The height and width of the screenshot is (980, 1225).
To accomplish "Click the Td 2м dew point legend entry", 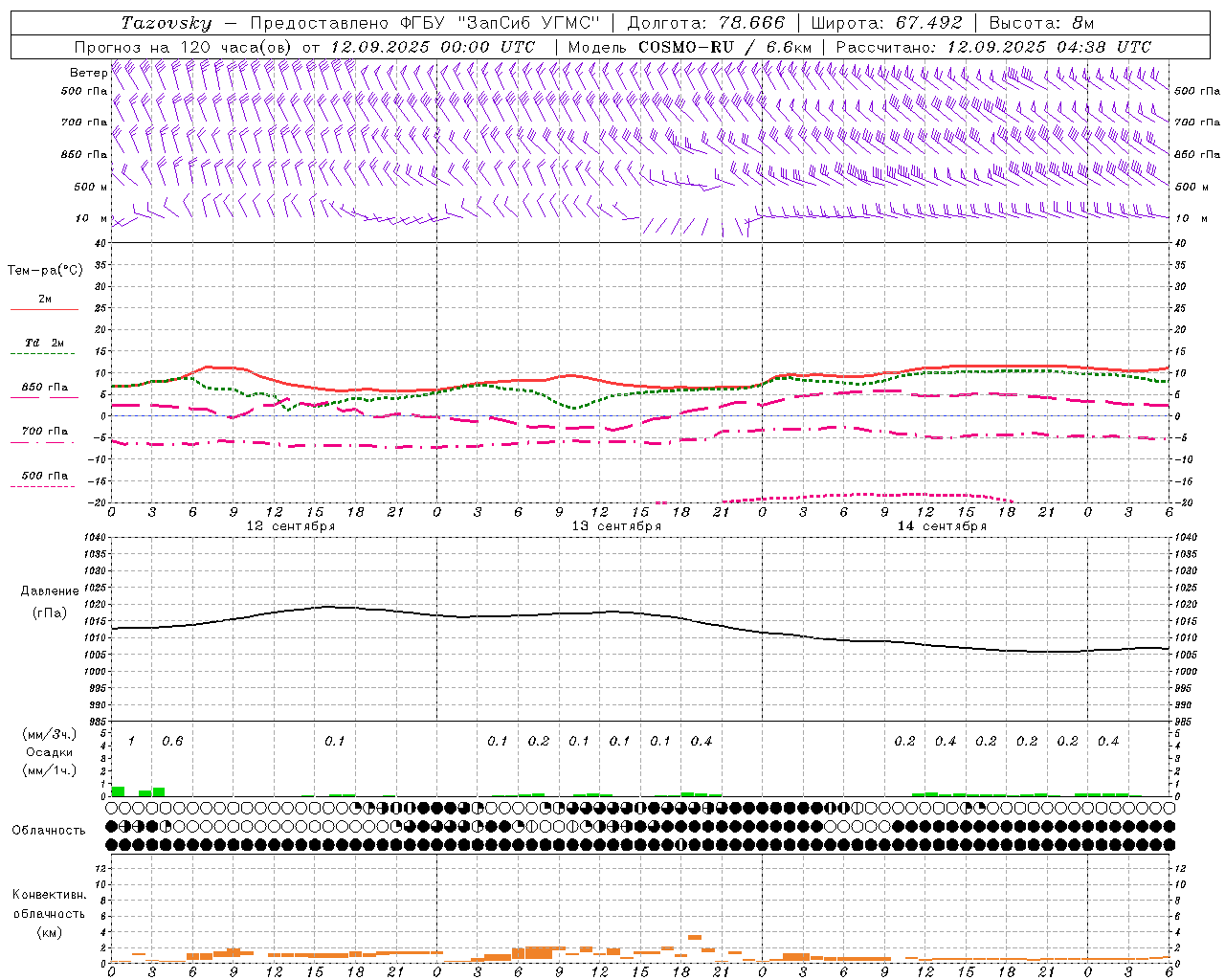I will tap(45, 343).
